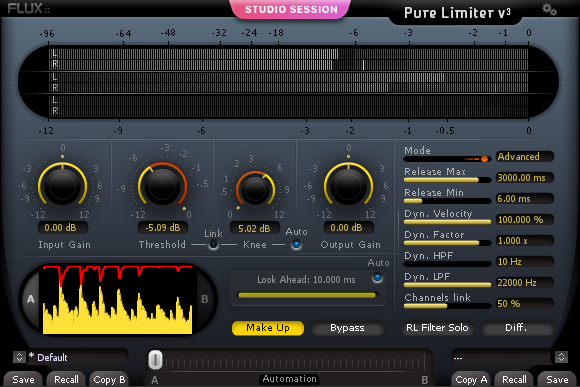580x387 pixels.
Task: Click the Channels link 50 % field
Action: coord(525,304)
